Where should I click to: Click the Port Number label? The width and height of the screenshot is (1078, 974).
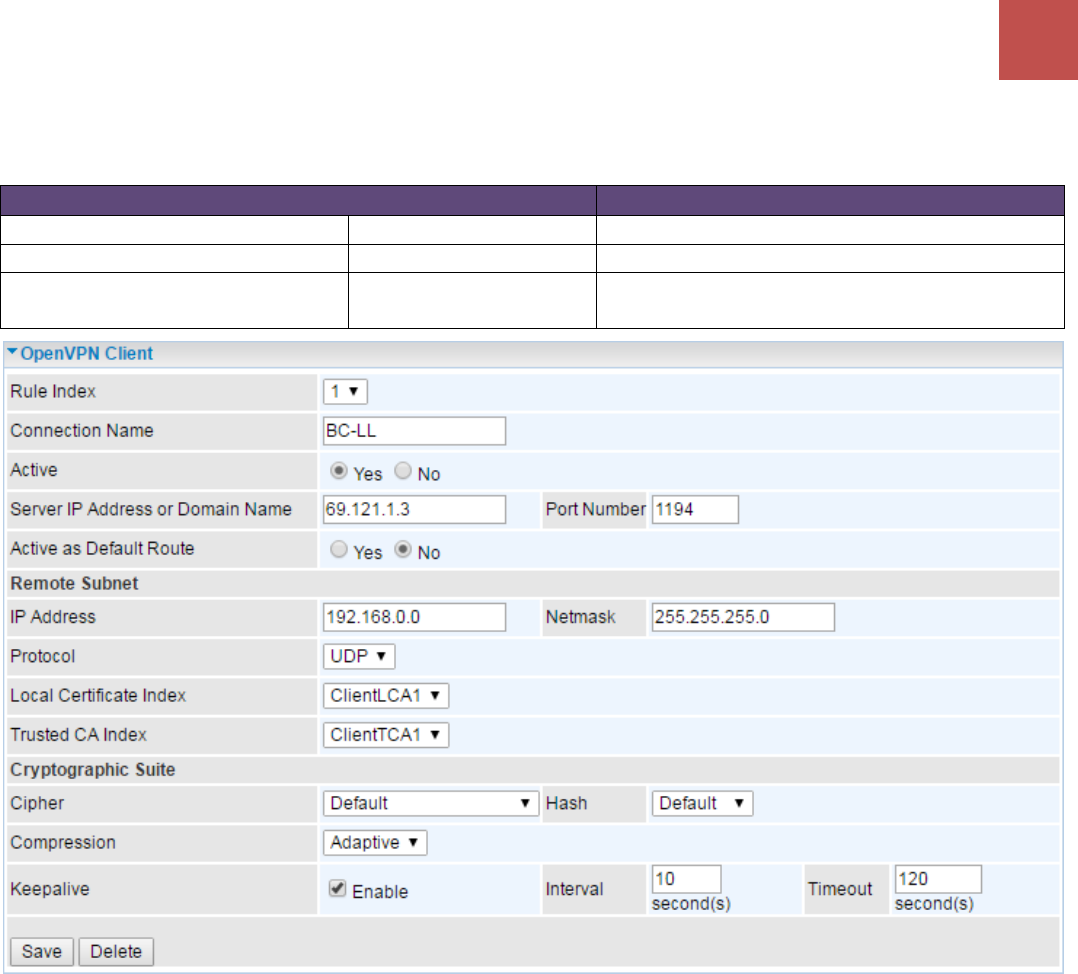tap(595, 509)
